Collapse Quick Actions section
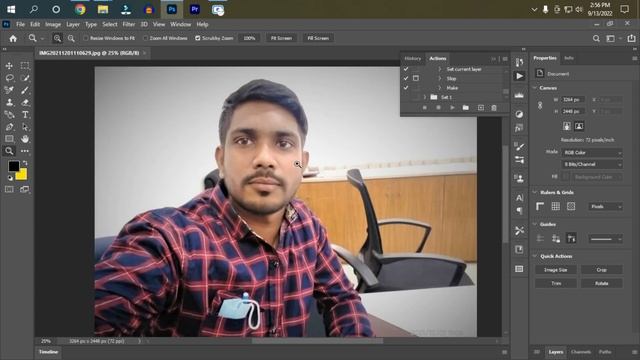This screenshot has width=640, height=360. click(535, 256)
